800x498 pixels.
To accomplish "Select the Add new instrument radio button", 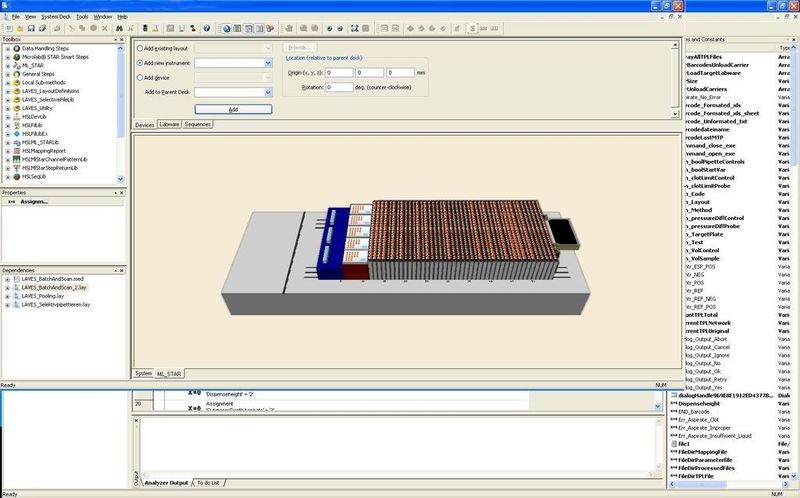I will 140,63.
